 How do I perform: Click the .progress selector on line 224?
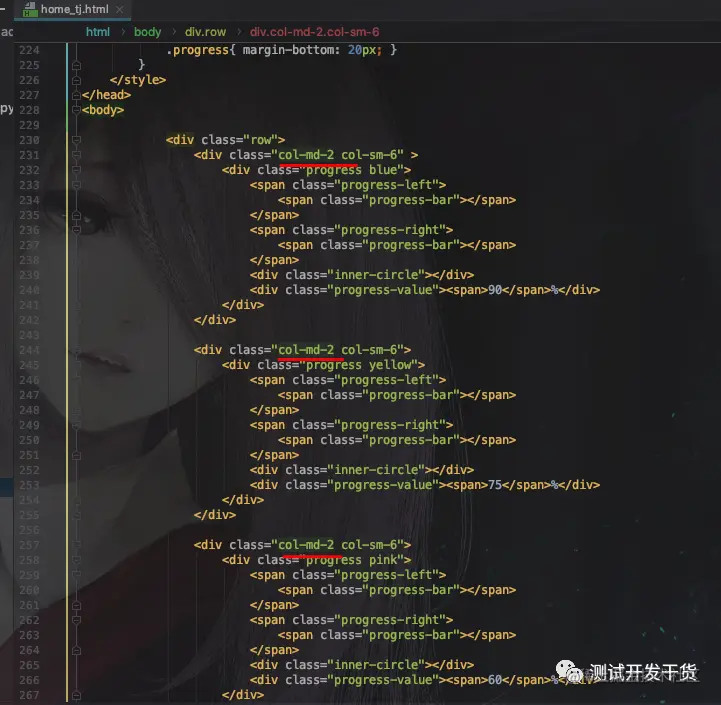click(x=197, y=50)
